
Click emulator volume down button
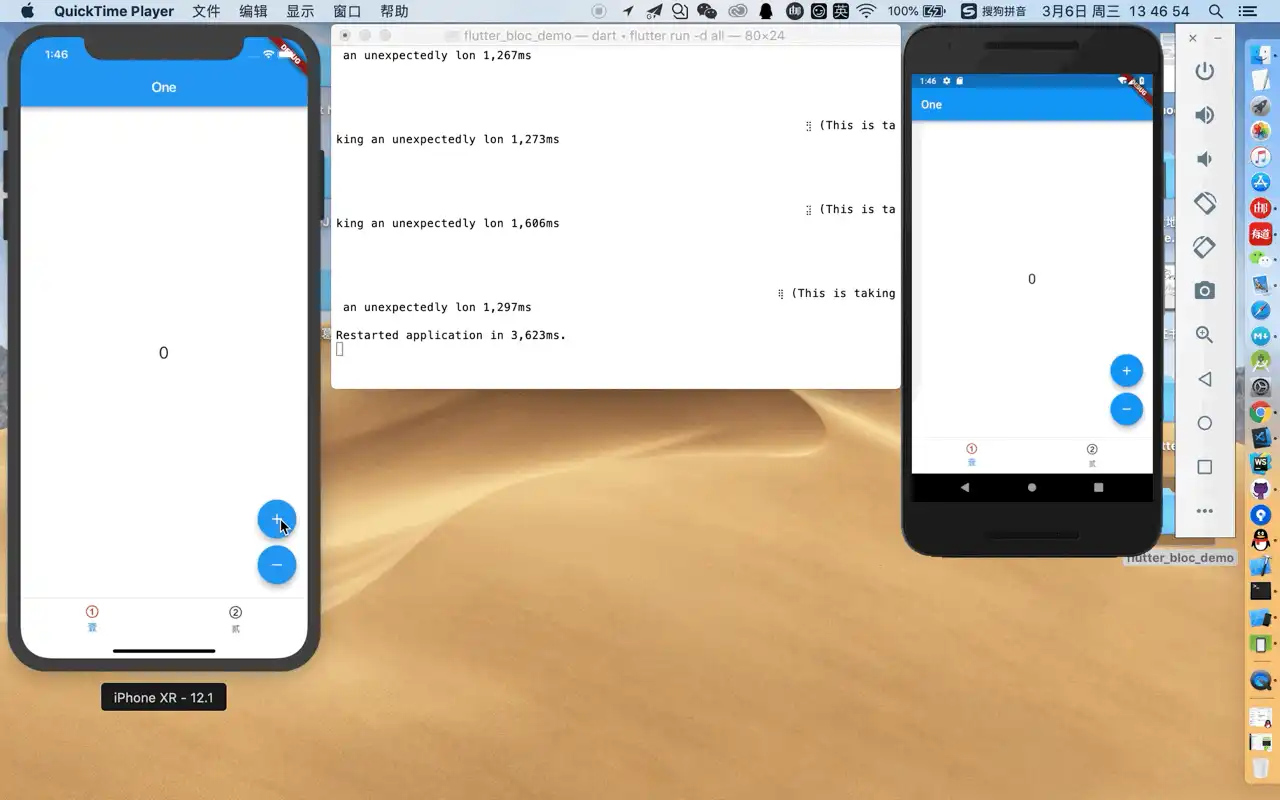1205,159
